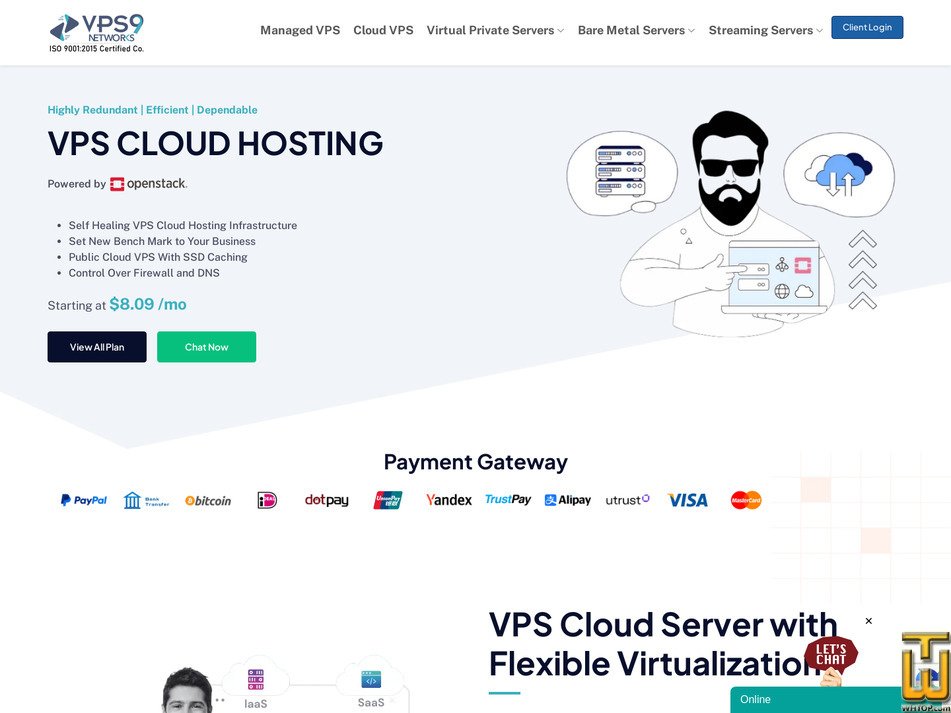Viewport: 951px width, 713px height.
Task: Click the MasterCard payment logo
Action: coord(746,500)
